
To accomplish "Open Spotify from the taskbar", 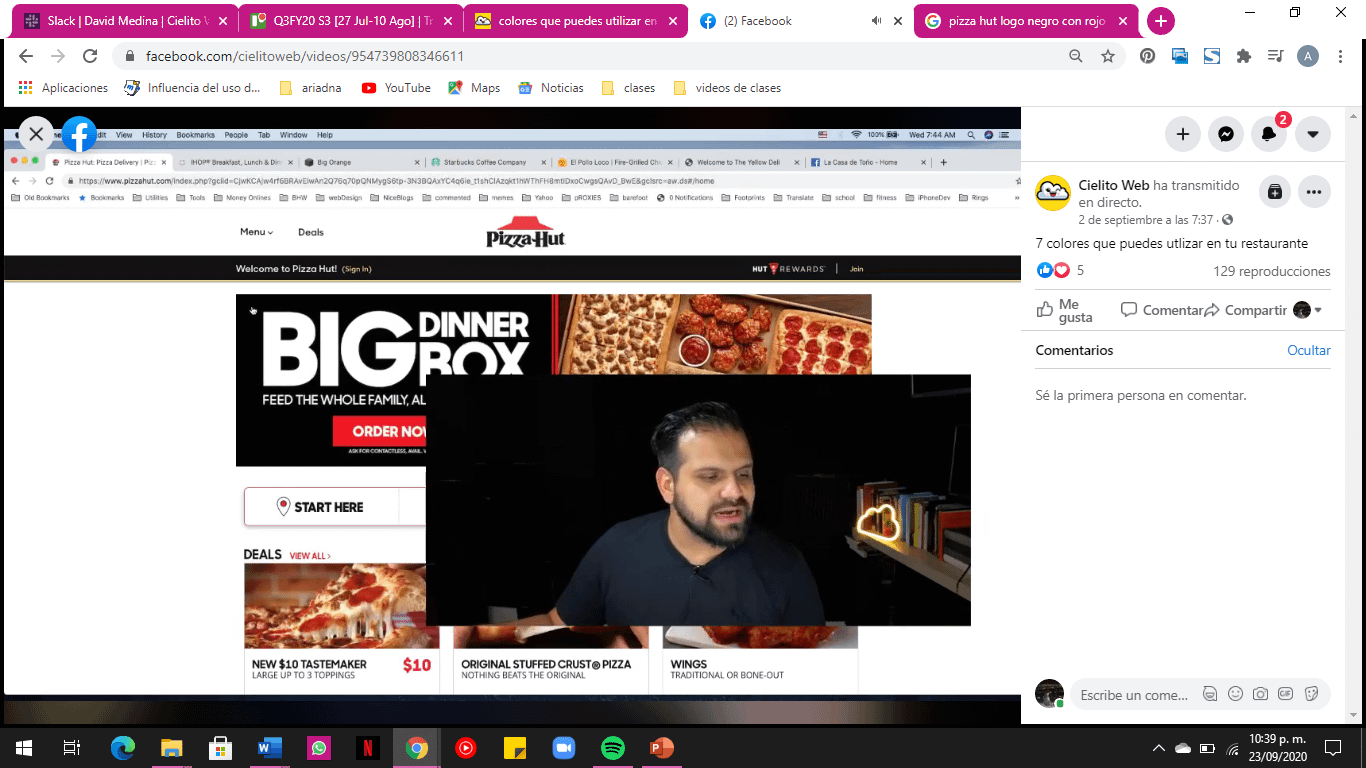I will 613,748.
